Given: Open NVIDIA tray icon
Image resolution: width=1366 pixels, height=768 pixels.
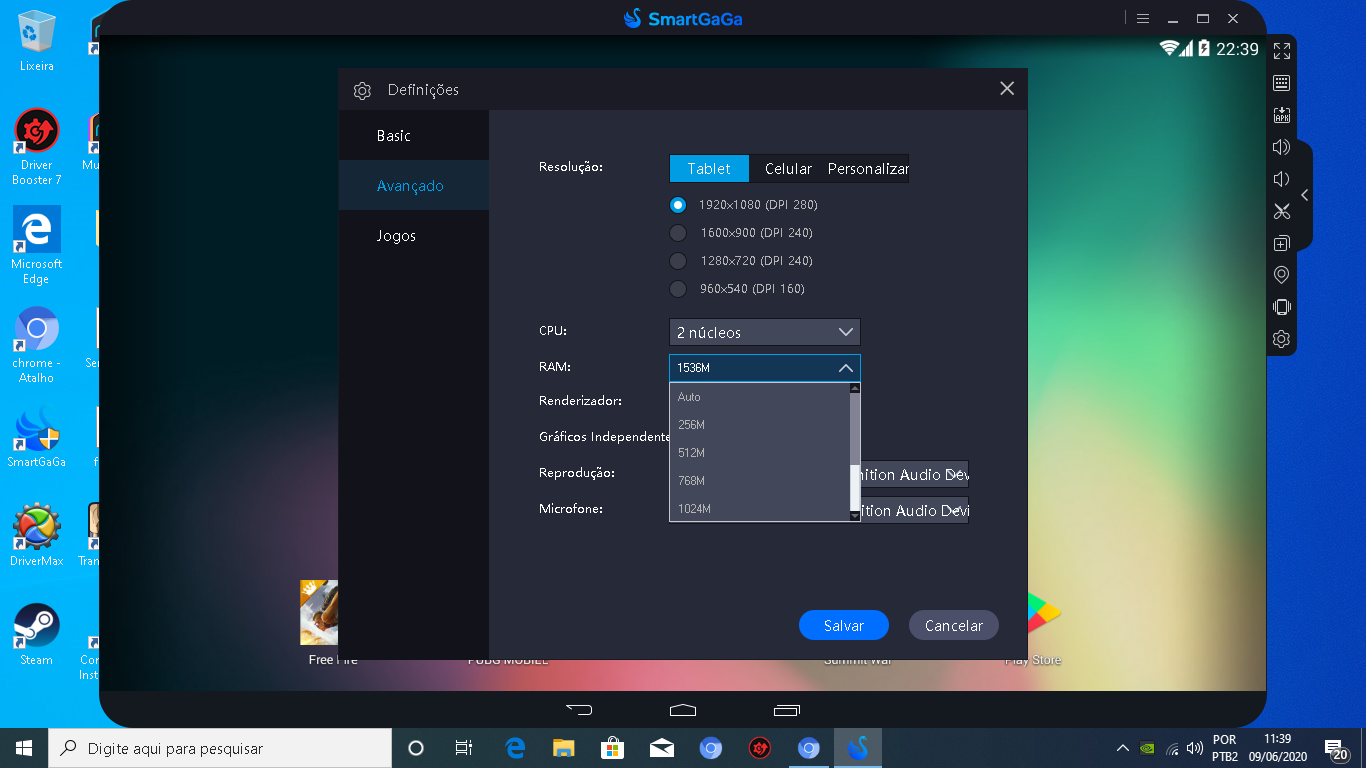Looking at the screenshot, I should tap(1148, 748).
